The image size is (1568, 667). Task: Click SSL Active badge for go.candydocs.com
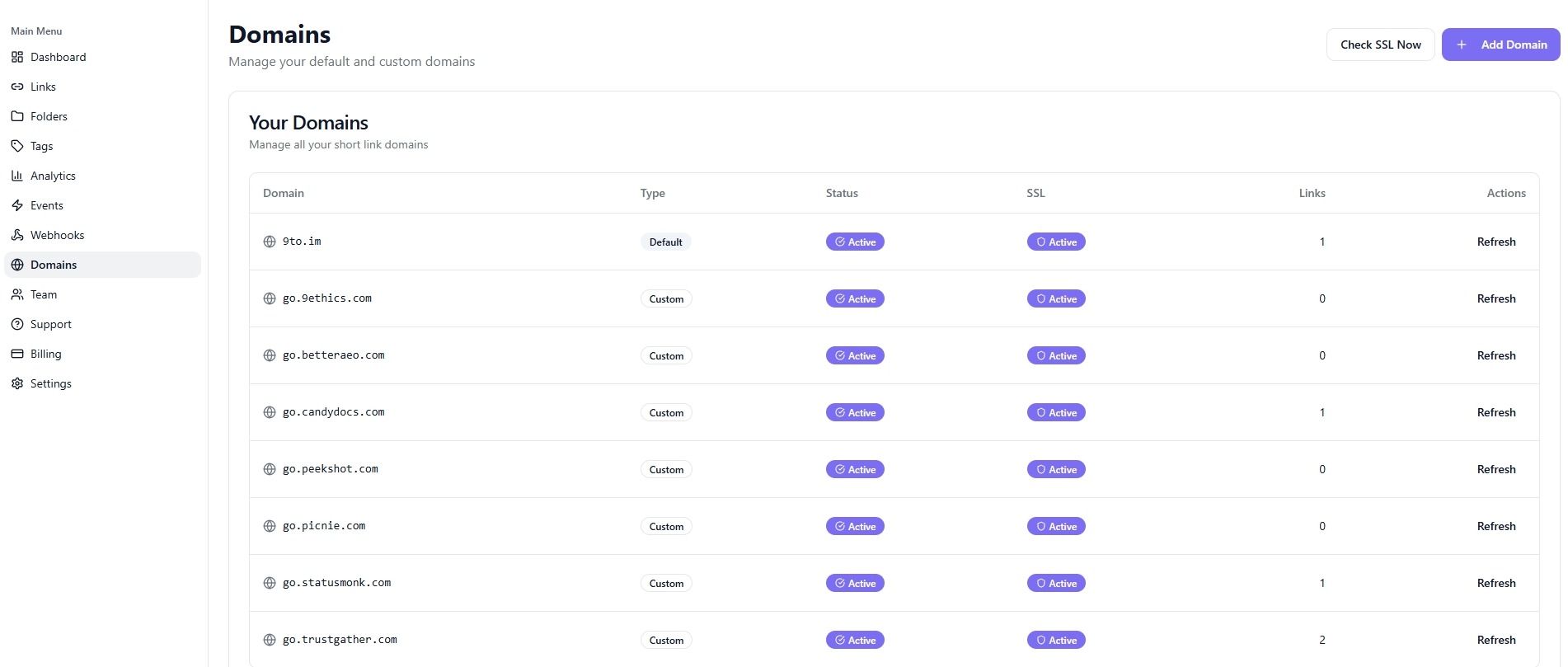tap(1056, 412)
